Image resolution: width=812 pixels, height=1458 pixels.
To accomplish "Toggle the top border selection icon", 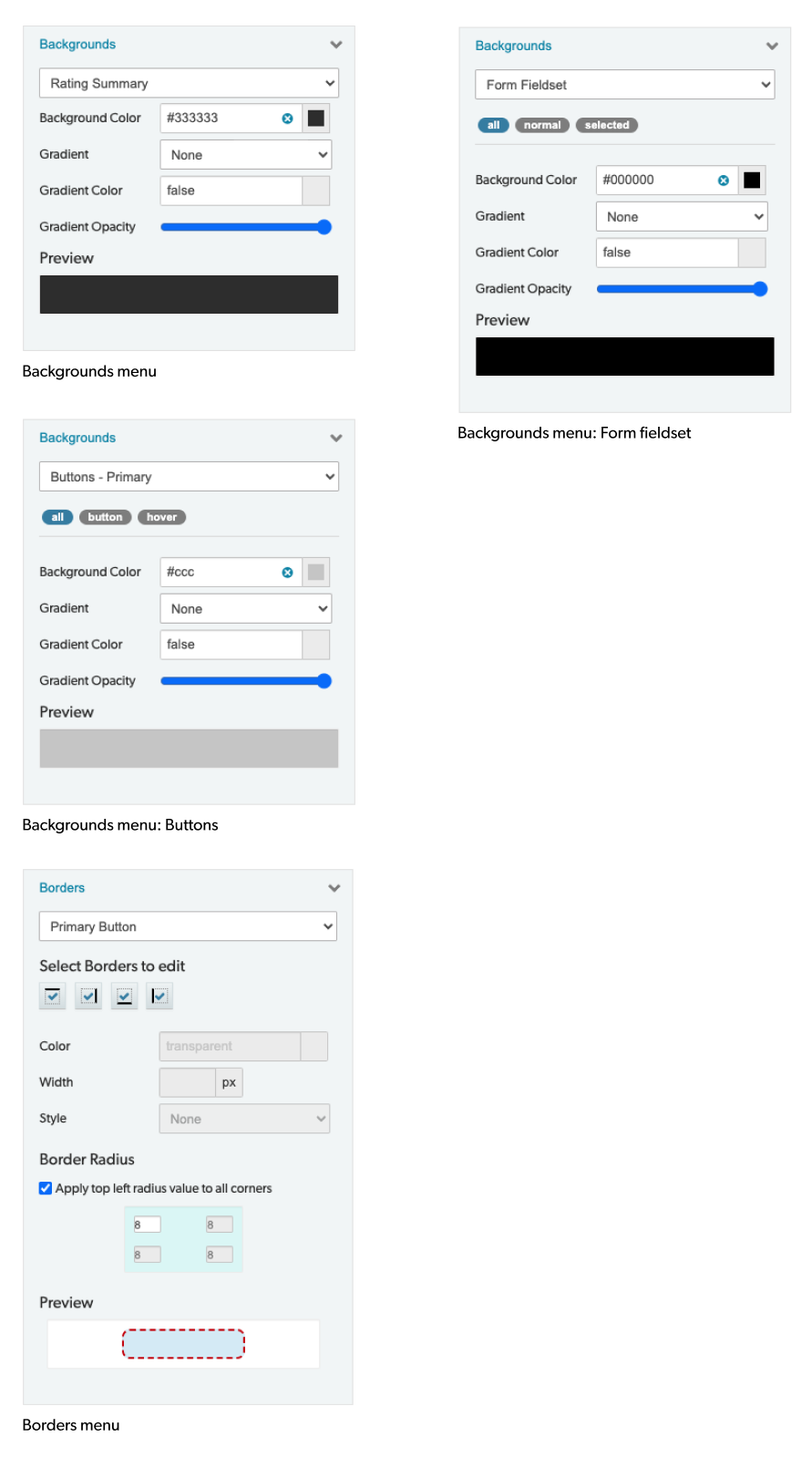I will [x=53, y=996].
